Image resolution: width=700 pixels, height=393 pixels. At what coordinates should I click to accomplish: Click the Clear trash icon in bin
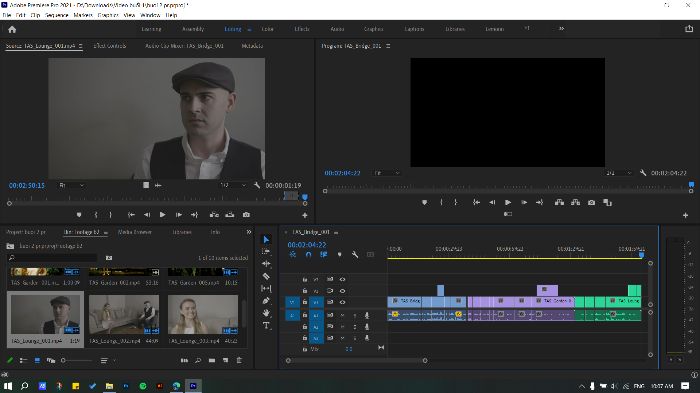[x=239, y=360]
